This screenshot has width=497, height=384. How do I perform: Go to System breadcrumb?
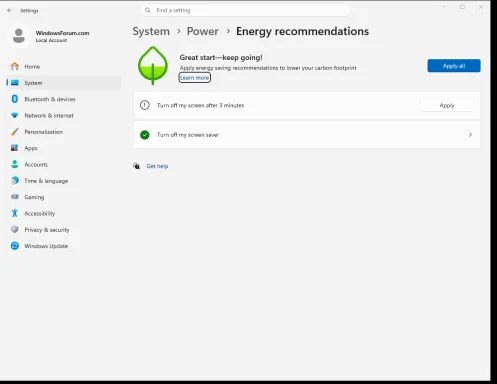151,31
